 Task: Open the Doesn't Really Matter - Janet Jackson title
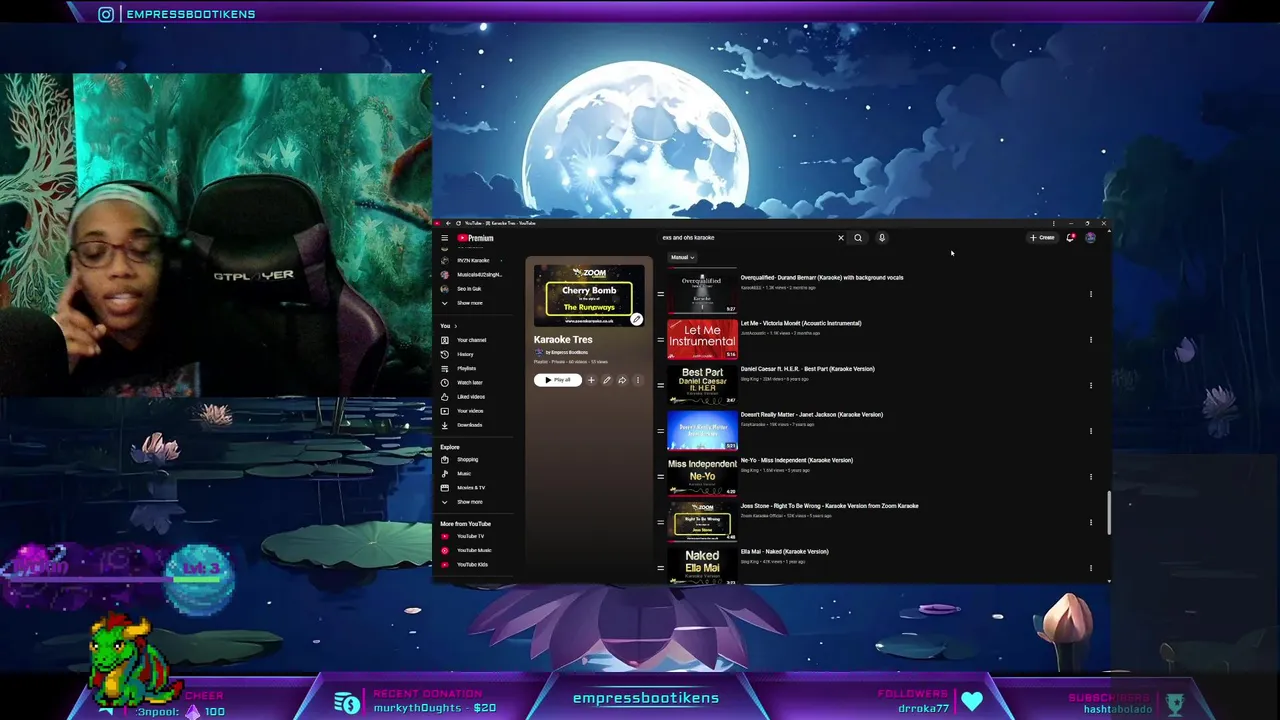812,415
